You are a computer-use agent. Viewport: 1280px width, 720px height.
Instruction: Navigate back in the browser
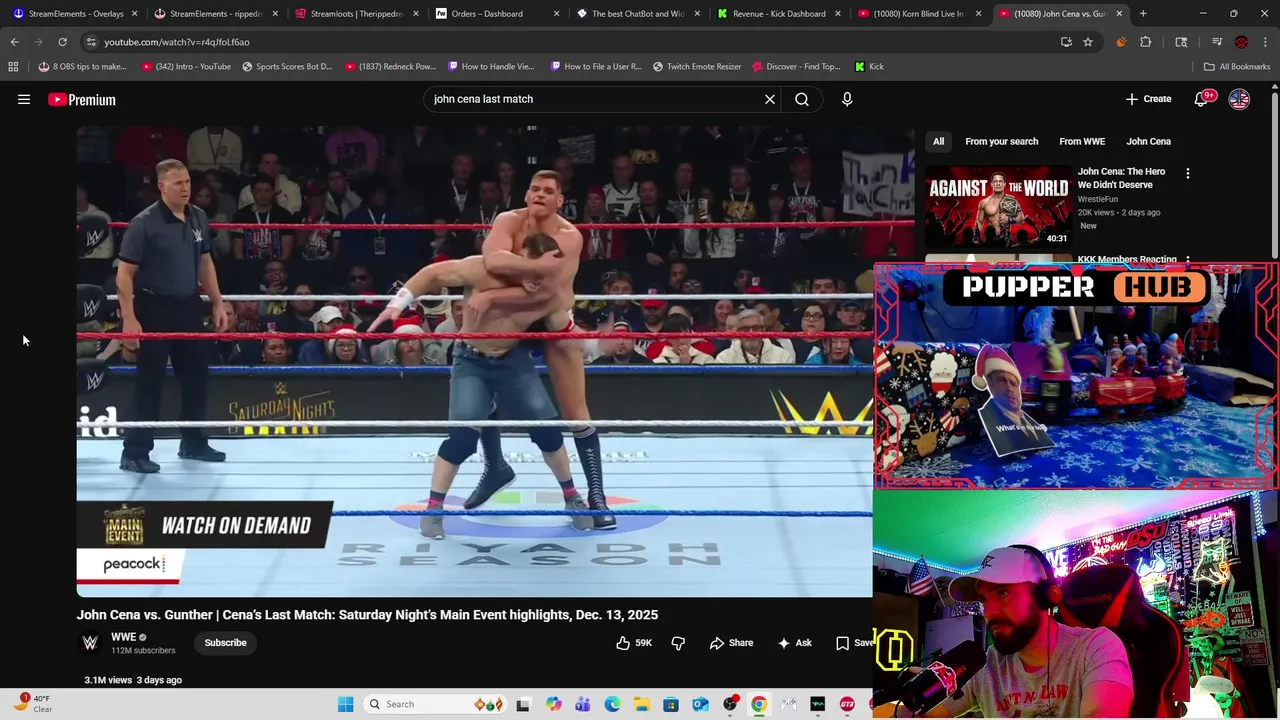point(14,42)
